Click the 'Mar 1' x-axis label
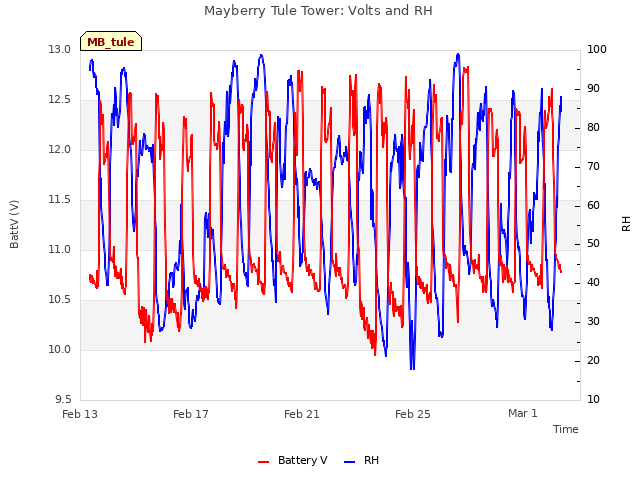This screenshot has width=640, height=480. click(523, 413)
